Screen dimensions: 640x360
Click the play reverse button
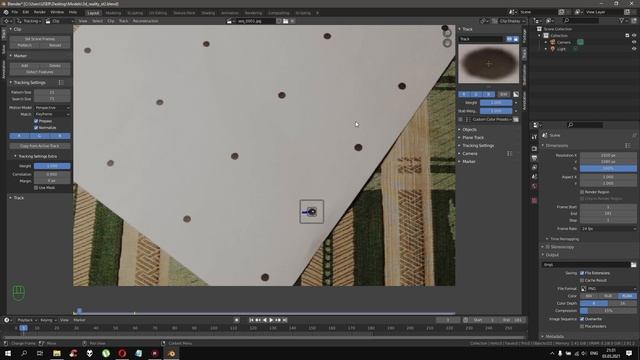tap(265, 320)
